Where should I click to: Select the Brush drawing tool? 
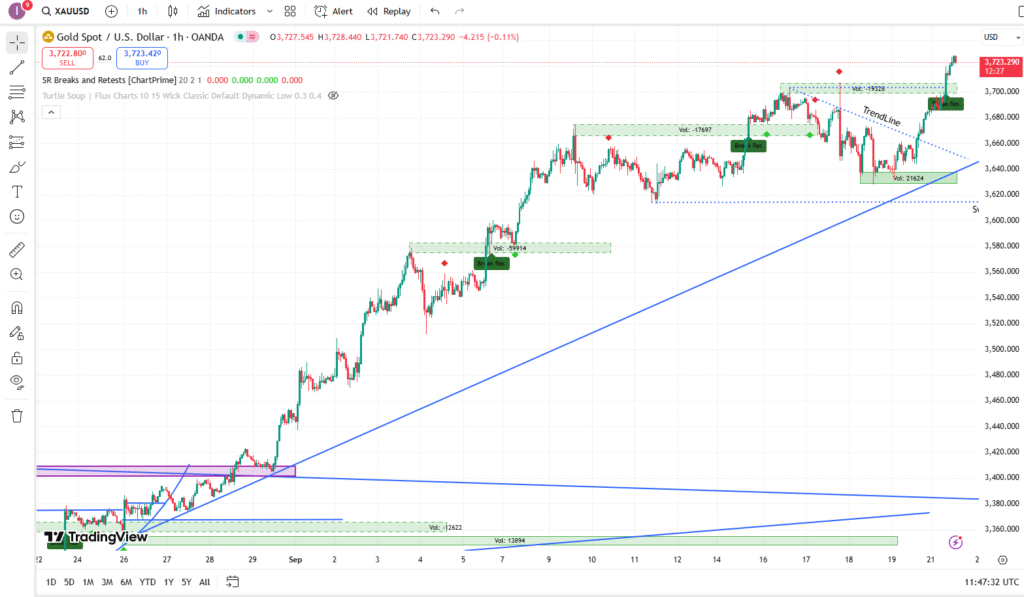[x=16, y=166]
